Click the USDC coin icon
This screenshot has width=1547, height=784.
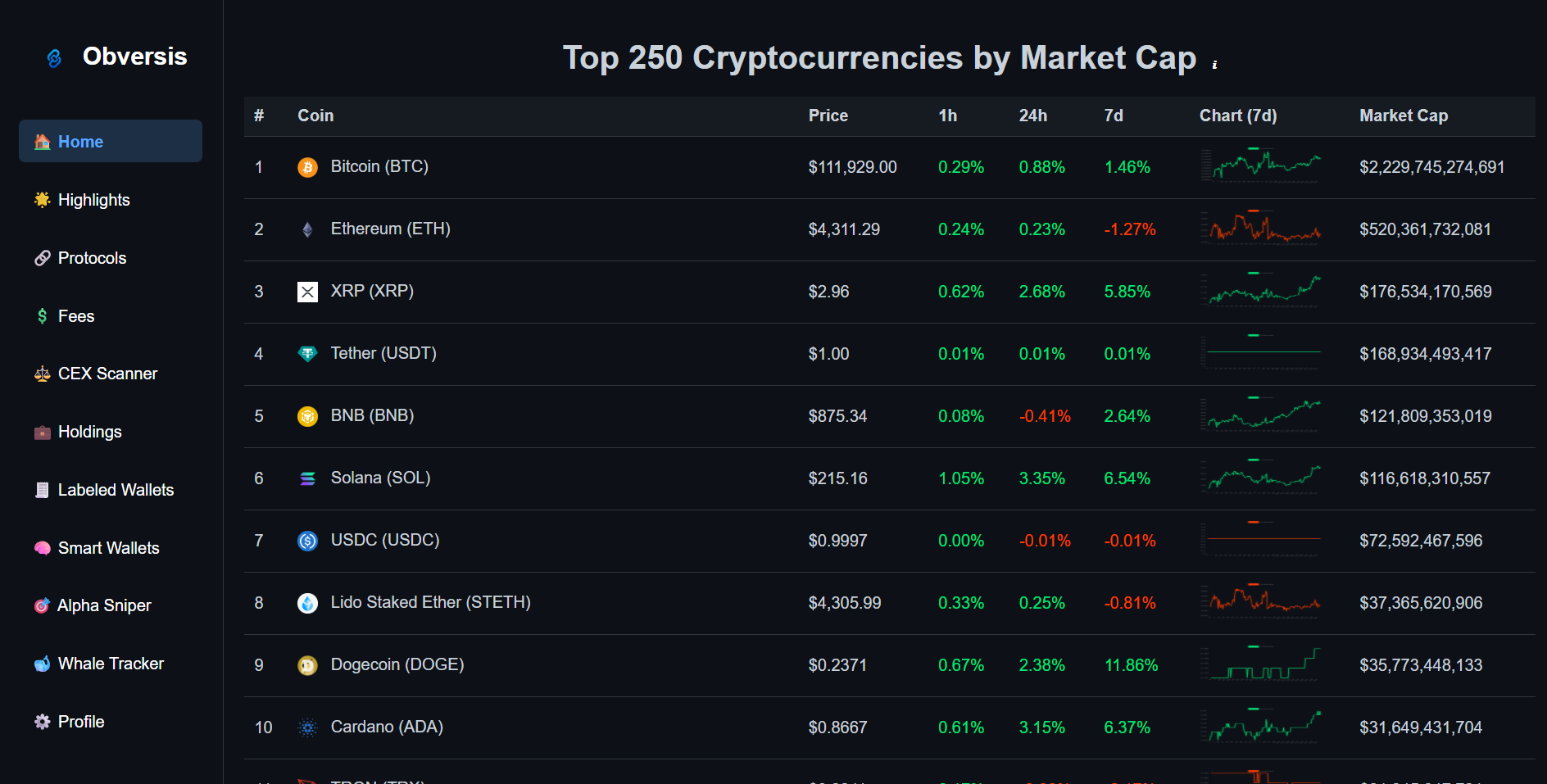(307, 541)
